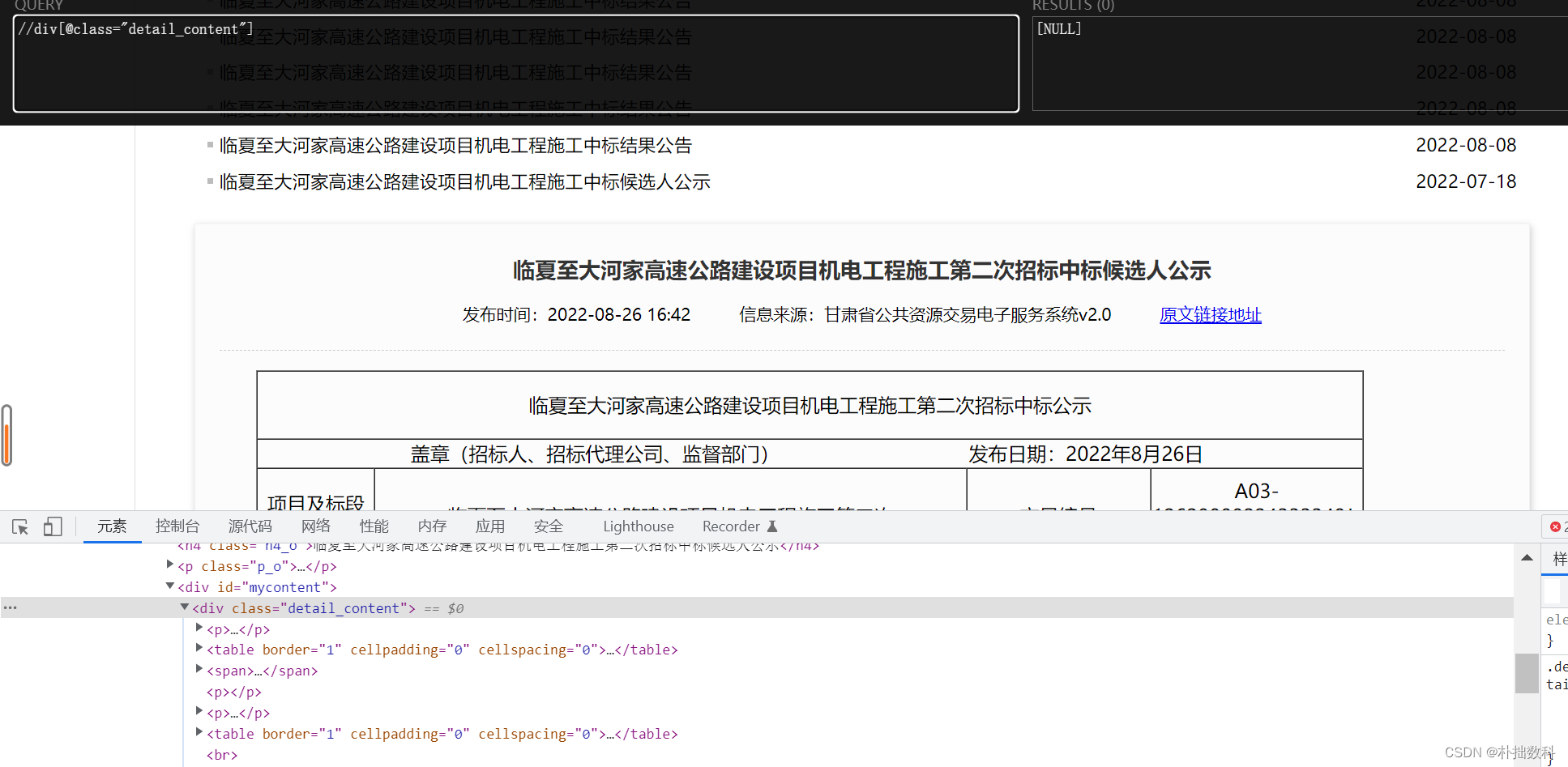Image resolution: width=1568 pixels, height=767 pixels.
Task: Select the h4 class="h4_o" element row
Action: coord(498,547)
